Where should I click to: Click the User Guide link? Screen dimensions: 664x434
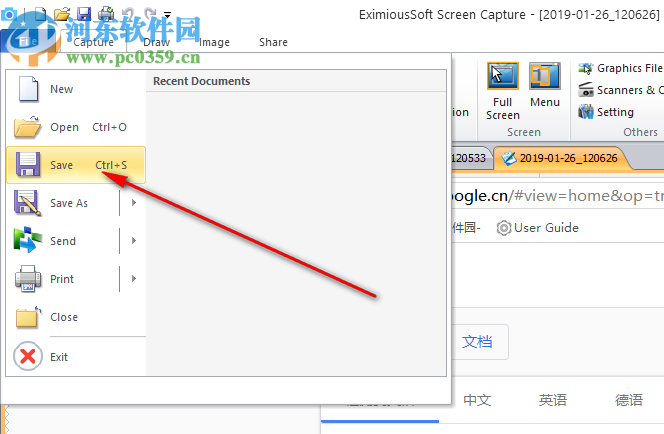tap(546, 228)
